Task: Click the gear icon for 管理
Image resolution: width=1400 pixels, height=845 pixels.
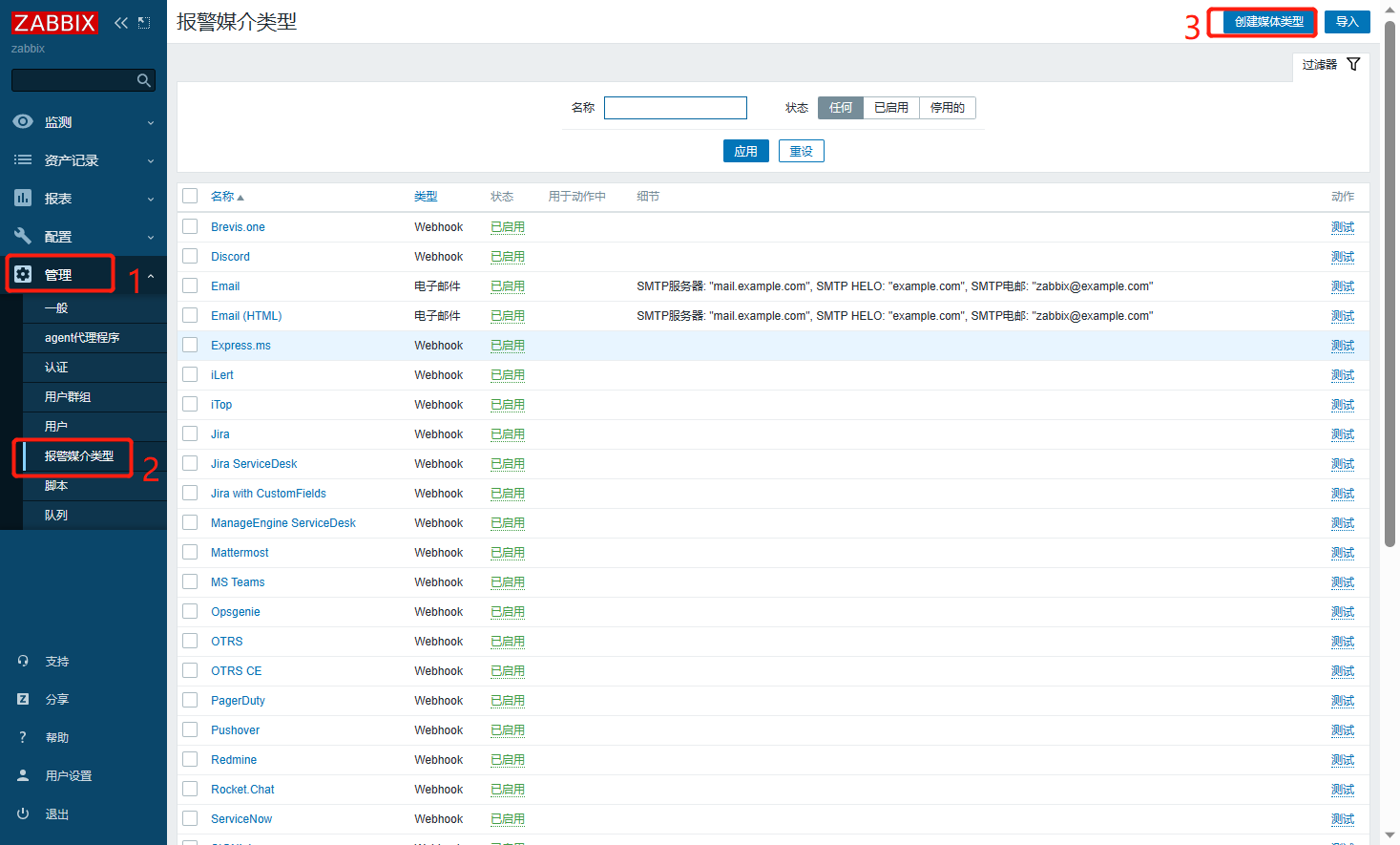Action: [23, 274]
